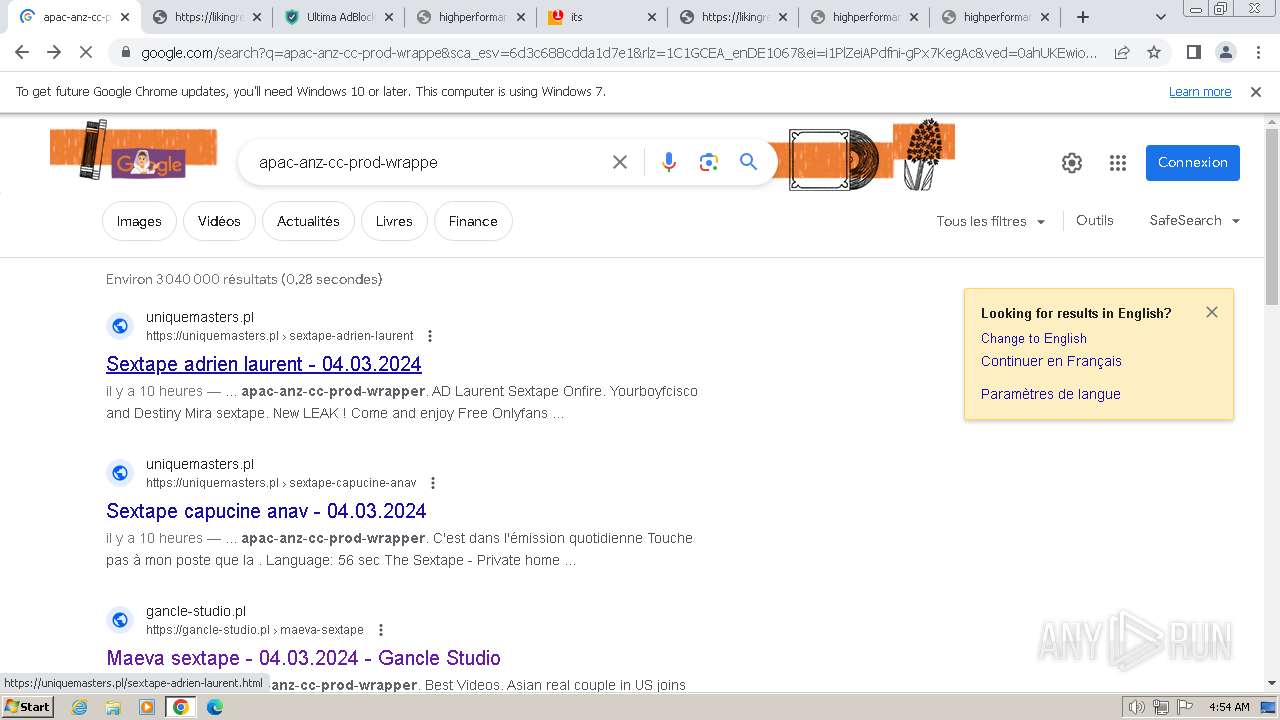Viewport: 1280px width, 720px height.
Task: Open the Google apps grid
Action: pos(1118,163)
